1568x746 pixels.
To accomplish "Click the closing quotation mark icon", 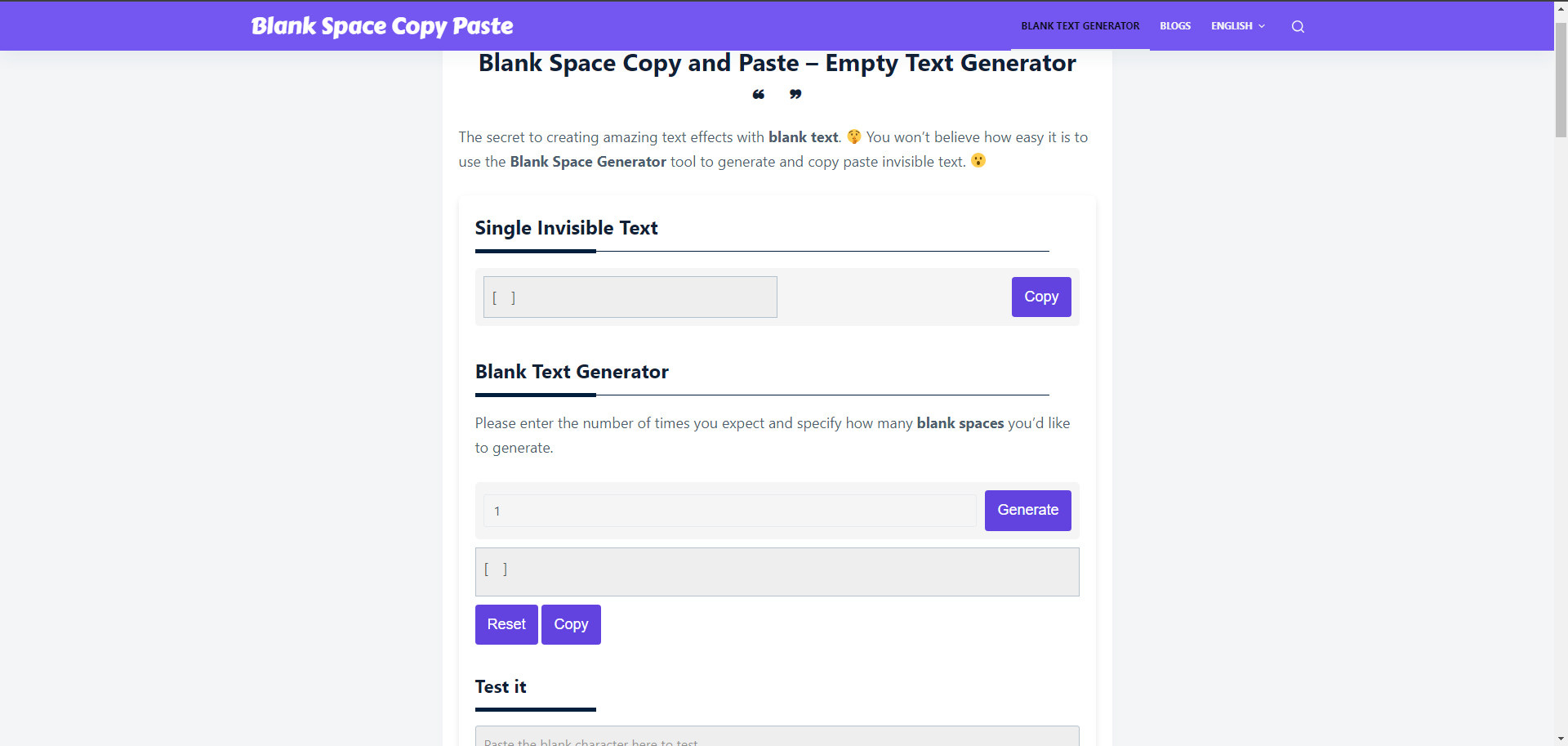I will (795, 95).
